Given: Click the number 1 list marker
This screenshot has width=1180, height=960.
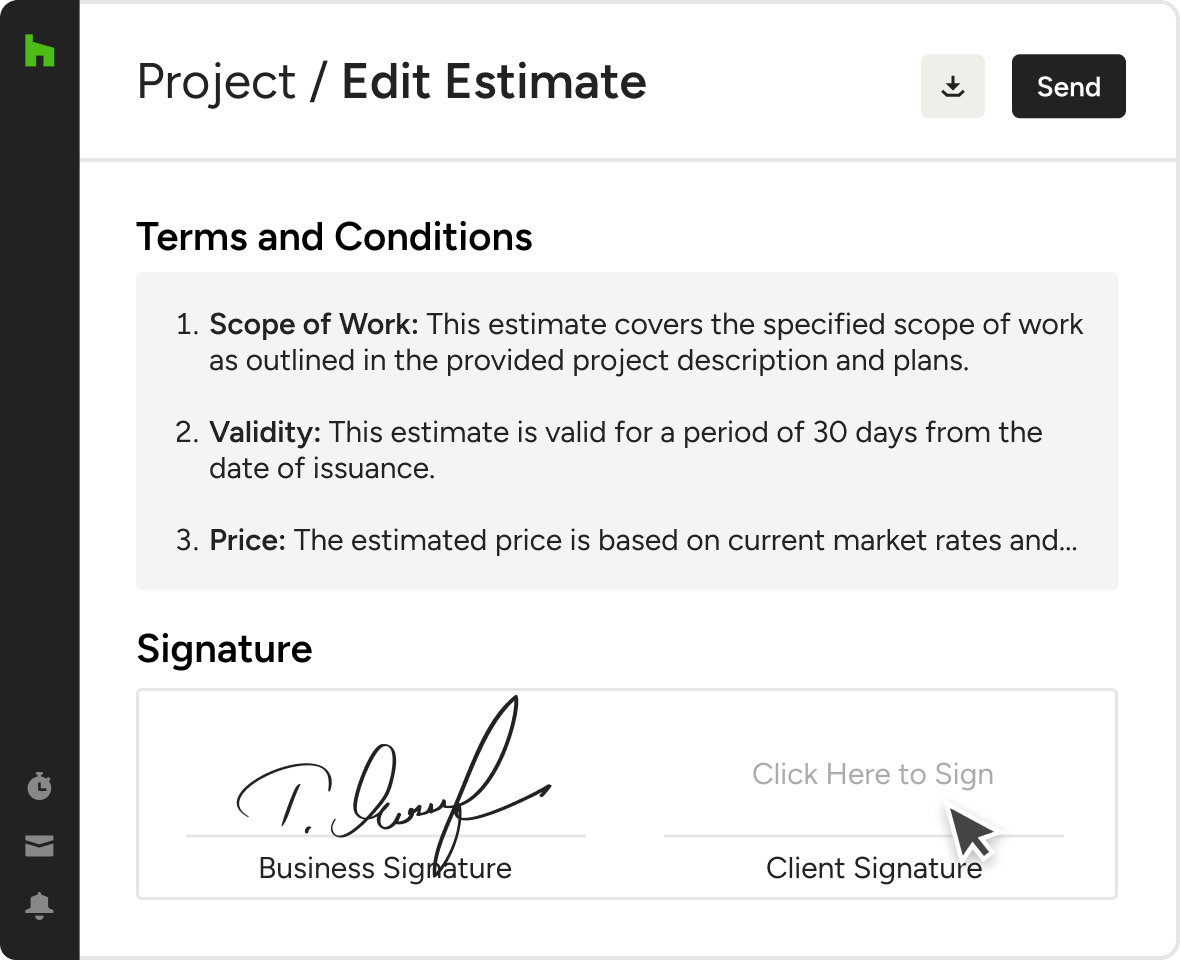Looking at the screenshot, I should (x=187, y=325).
